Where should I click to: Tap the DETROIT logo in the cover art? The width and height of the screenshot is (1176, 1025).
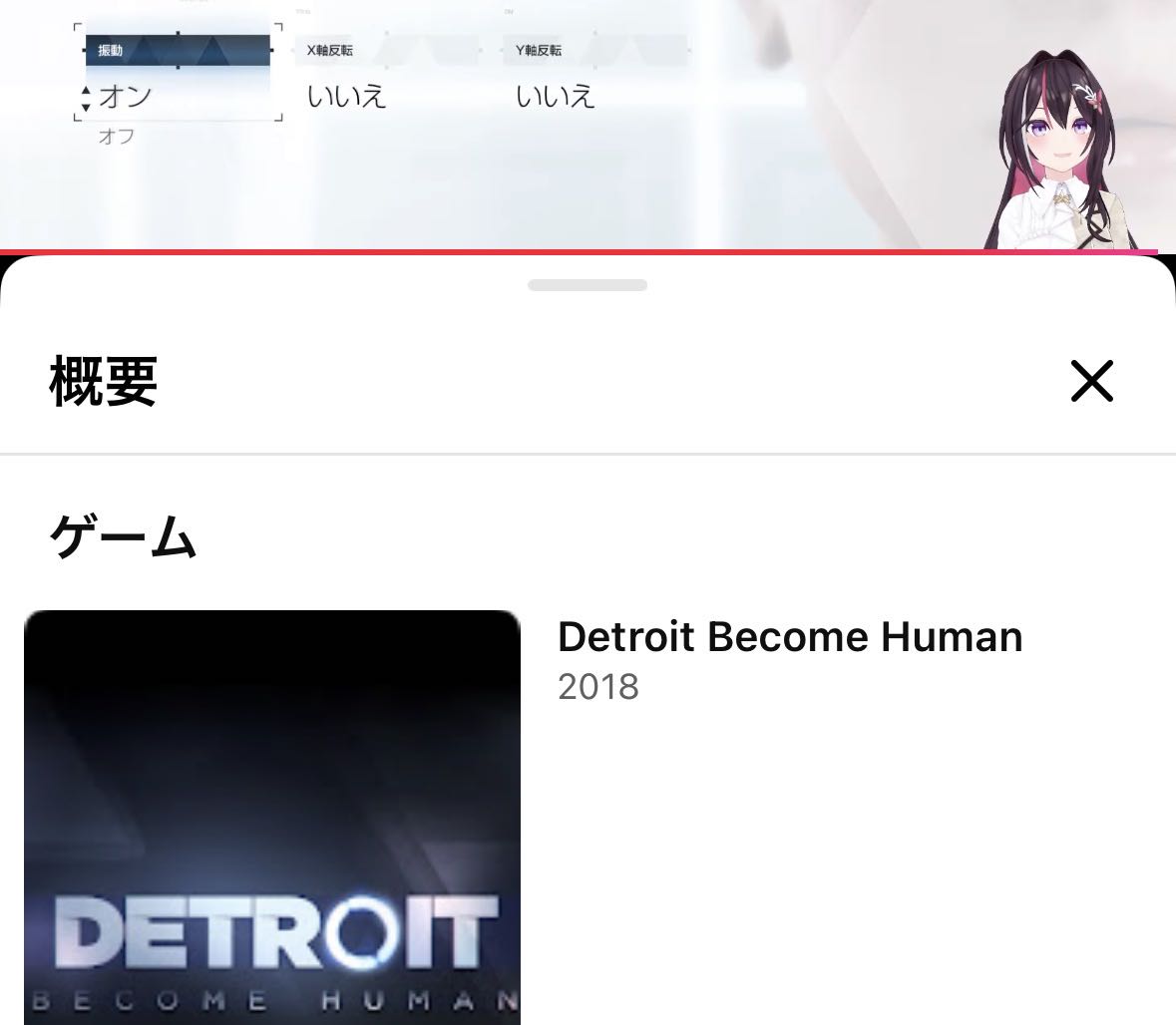pos(272,932)
